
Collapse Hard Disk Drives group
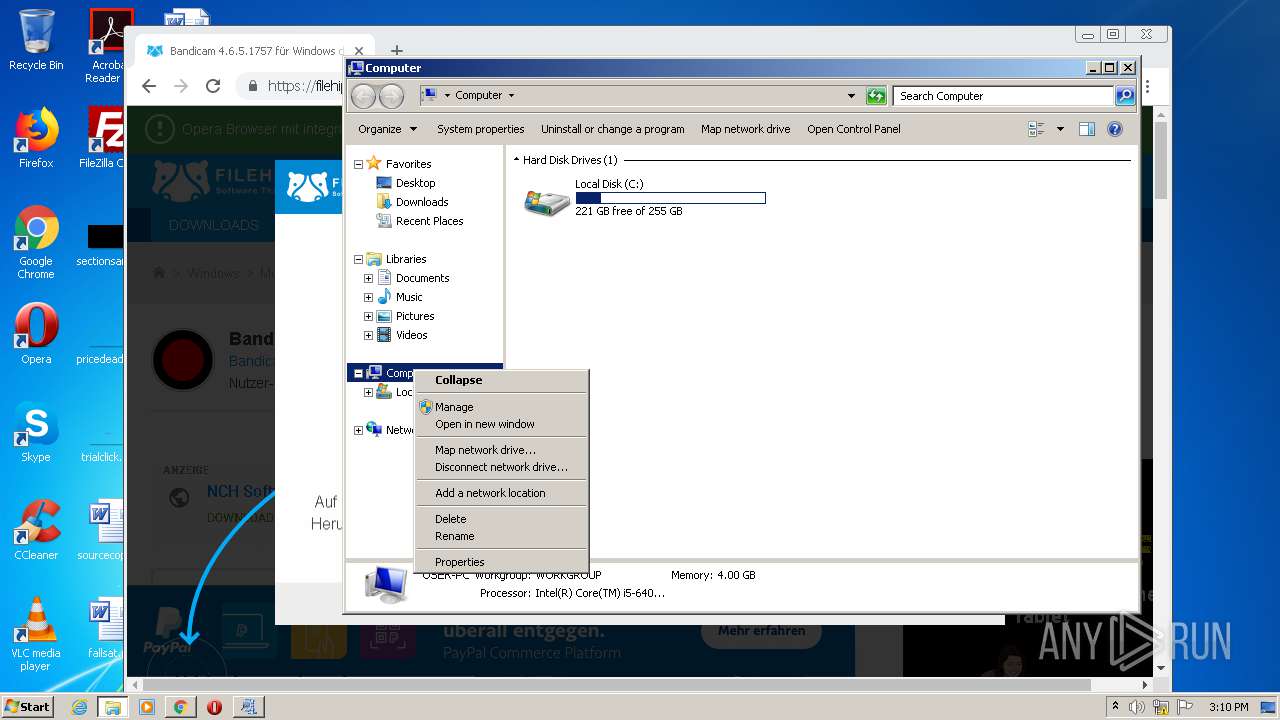pyautogui.click(x=516, y=160)
